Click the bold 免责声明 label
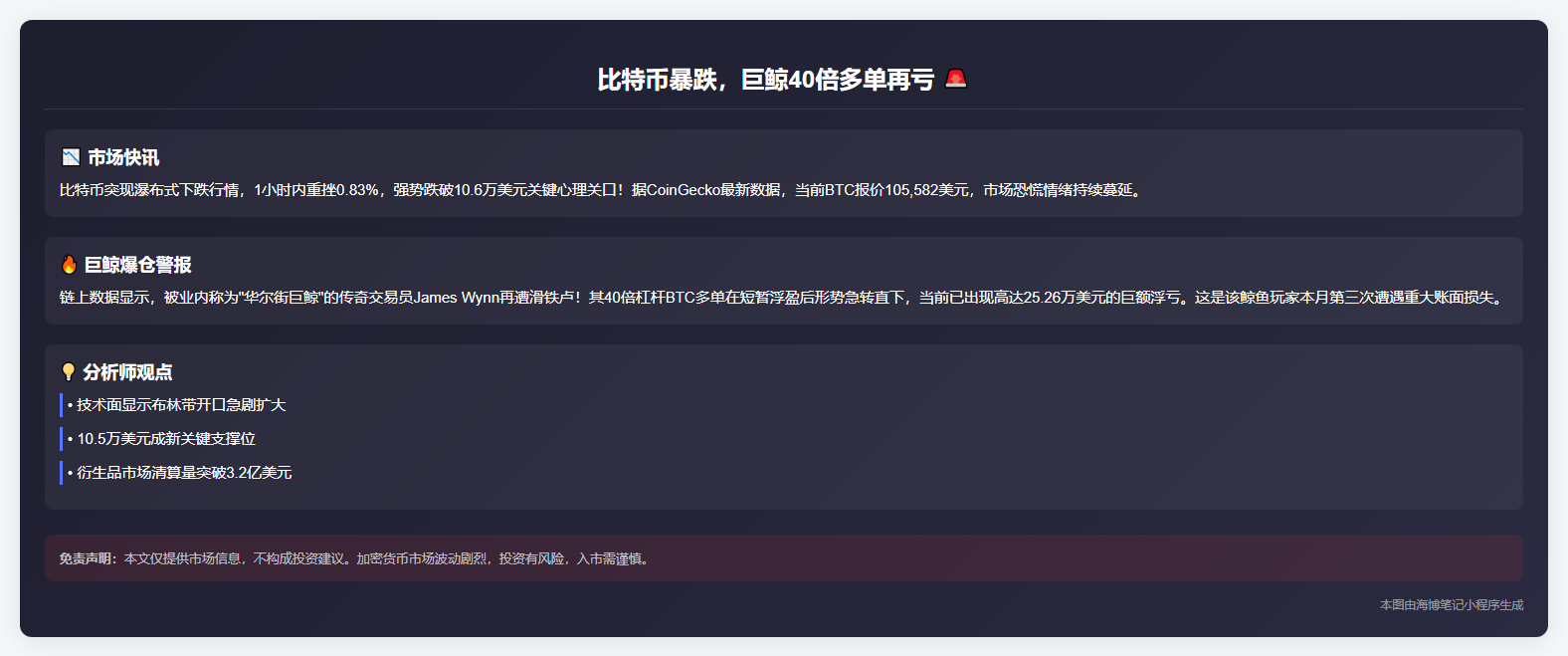The width and height of the screenshot is (1568, 656). point(89,559)
